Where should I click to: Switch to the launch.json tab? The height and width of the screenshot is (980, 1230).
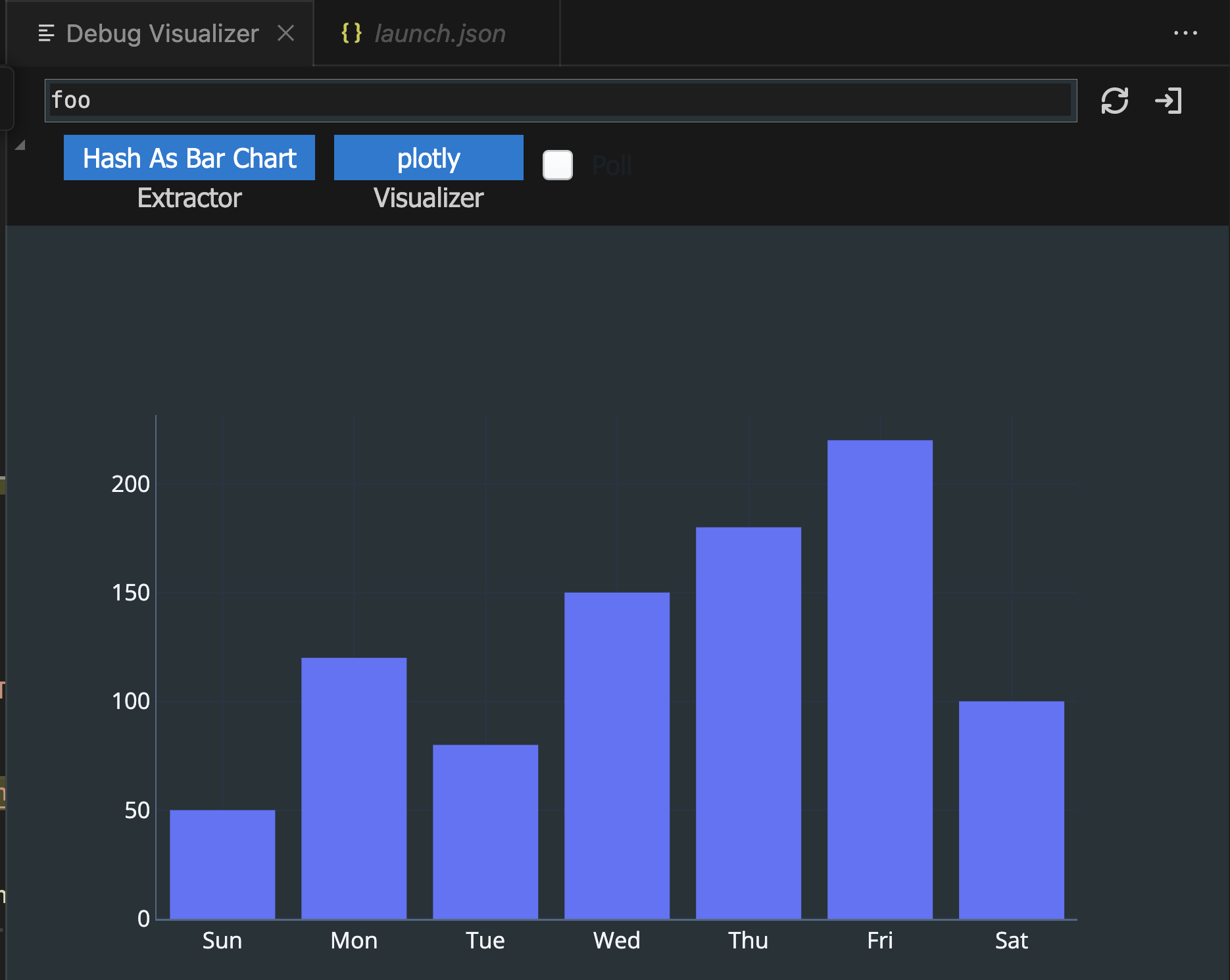439,34
